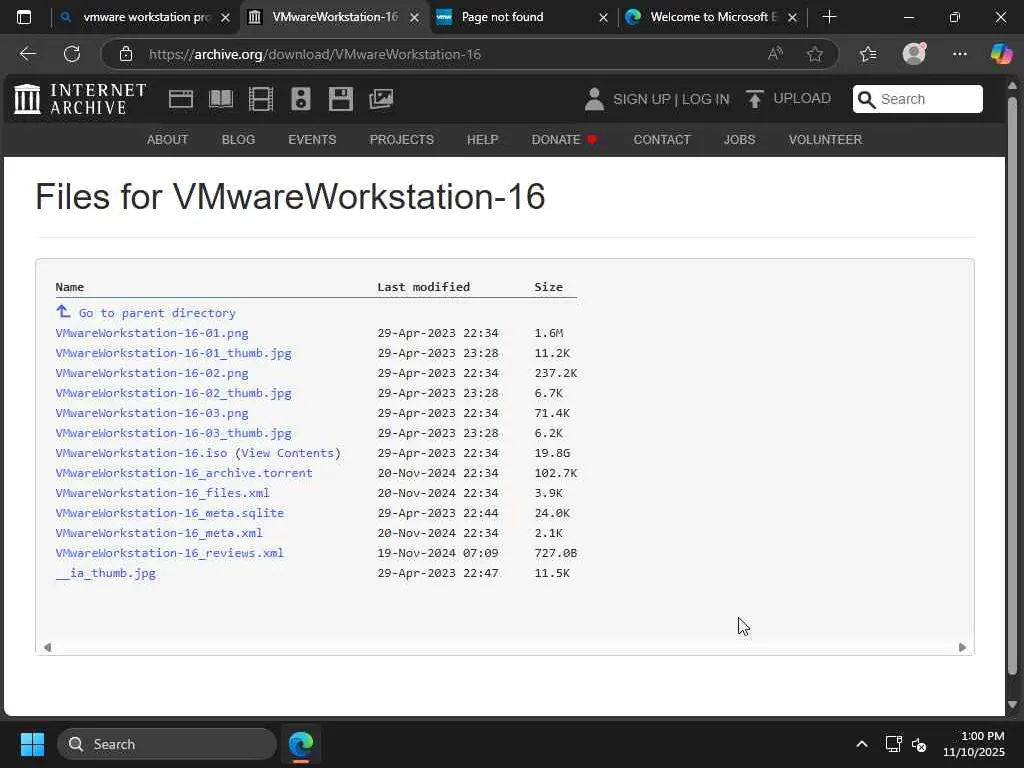The height and width of the screenshot is (768, 1024).
Task: Click View Contents link for the iso
Action: point(288,453)
